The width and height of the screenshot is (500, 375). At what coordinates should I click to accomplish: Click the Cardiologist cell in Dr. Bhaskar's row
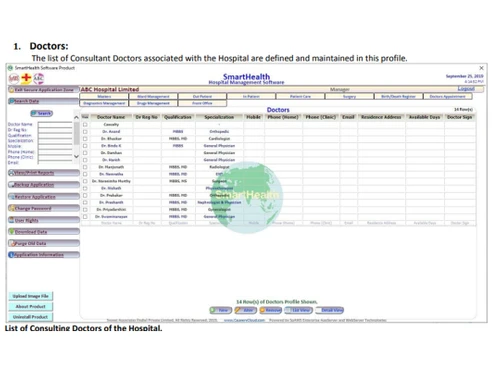(219, 139)
